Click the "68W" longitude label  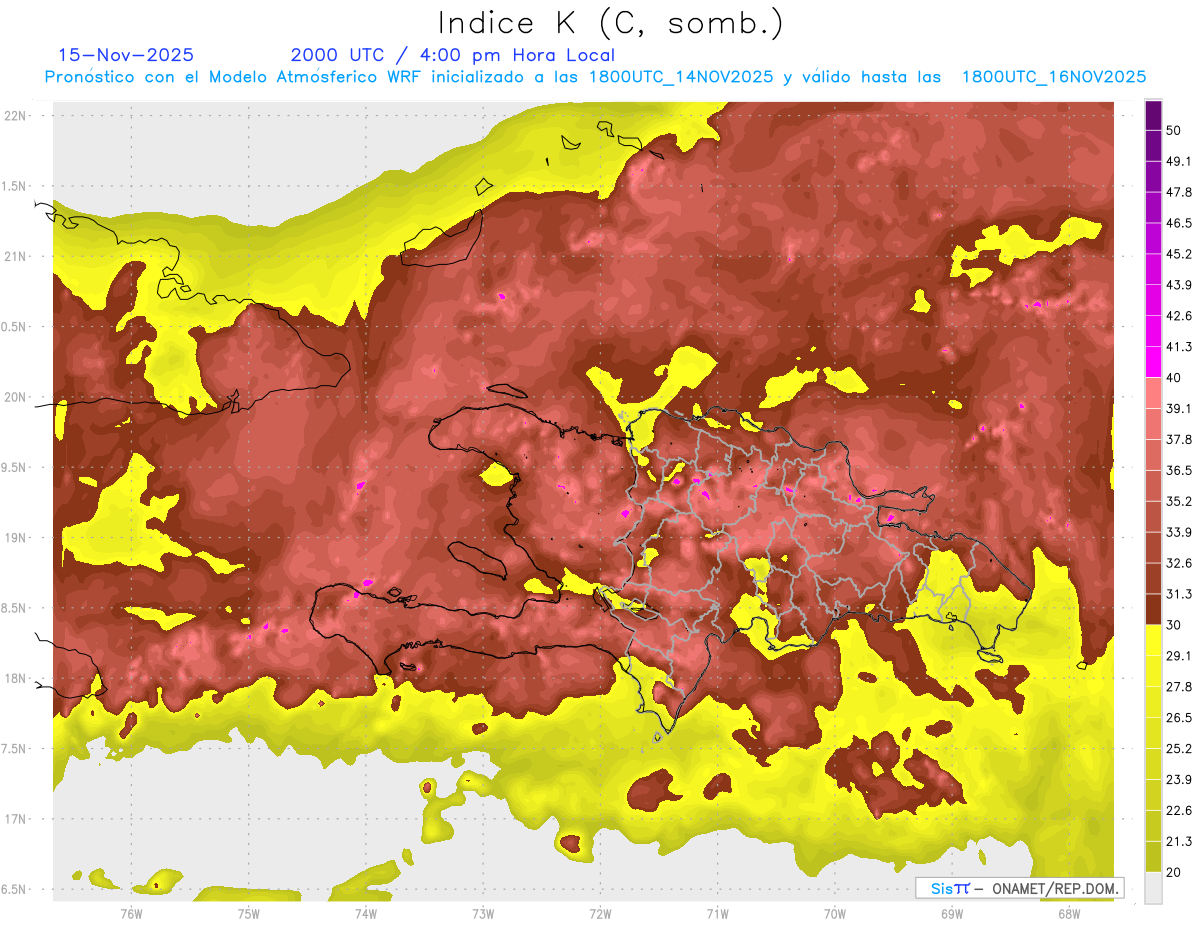click(1069, 913)
